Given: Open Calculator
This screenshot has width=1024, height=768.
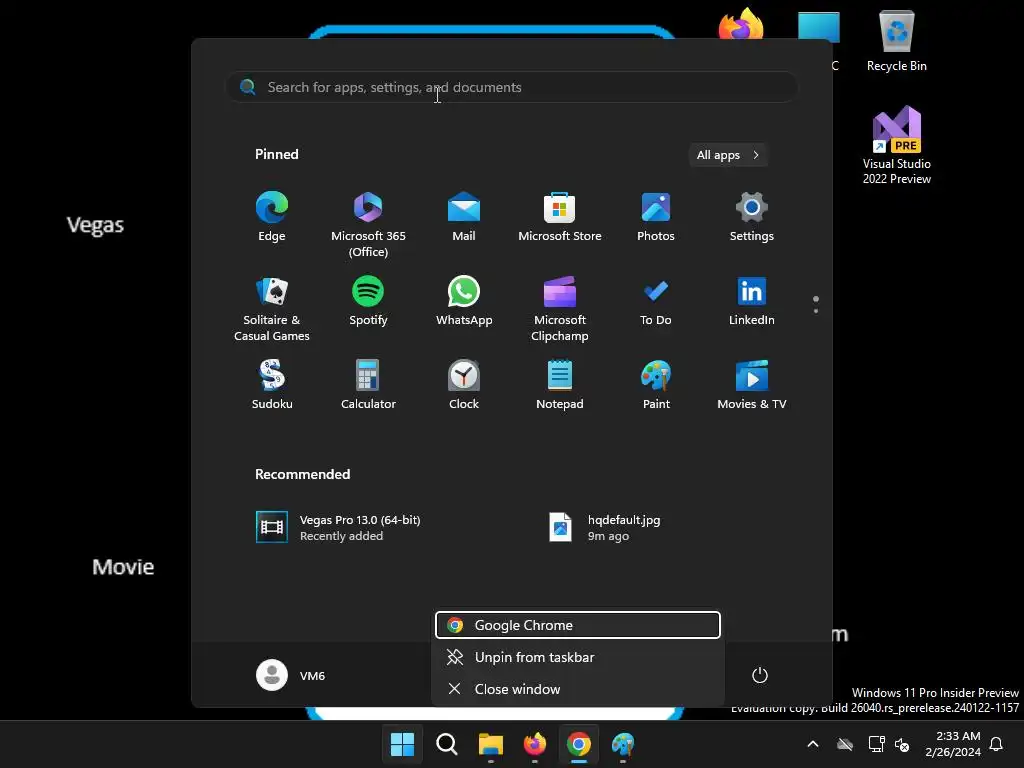Looking at the screenshot, I should click(x=368, y=385).
